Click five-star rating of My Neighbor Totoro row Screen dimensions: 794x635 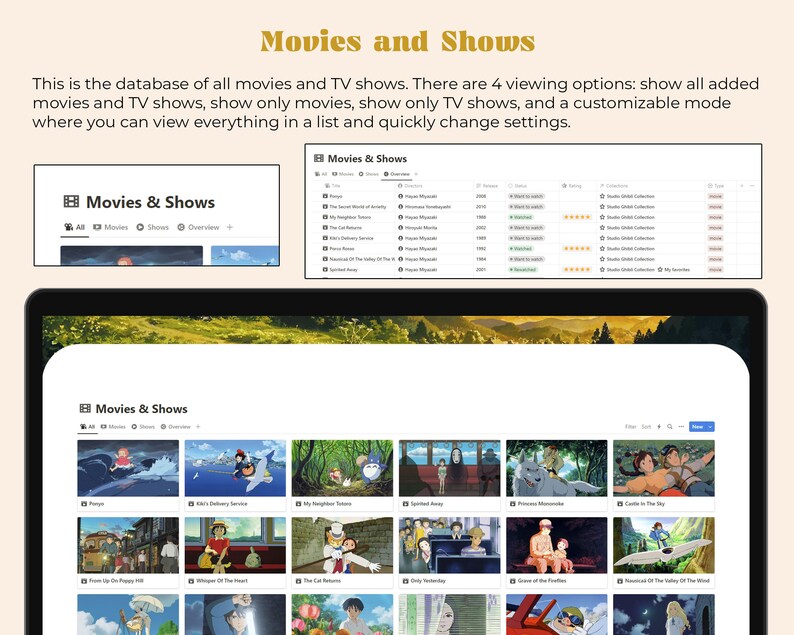click(577, 217)
